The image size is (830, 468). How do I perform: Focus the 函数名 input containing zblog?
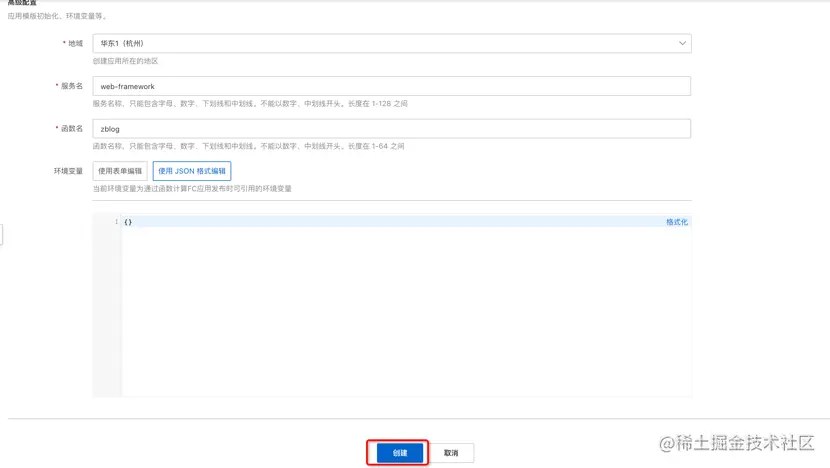392,129
